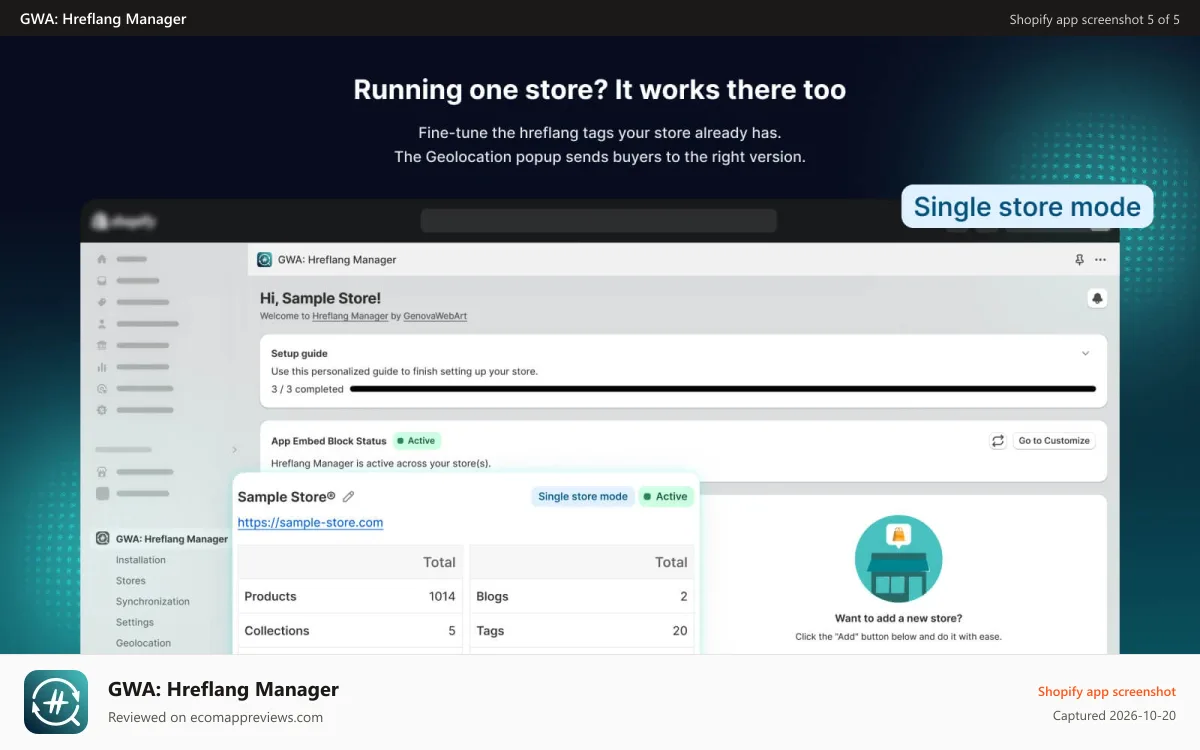Click the Online Store shop icon in sidebar
Viewport: 1200px width, 750px height.
pos(102,472)
